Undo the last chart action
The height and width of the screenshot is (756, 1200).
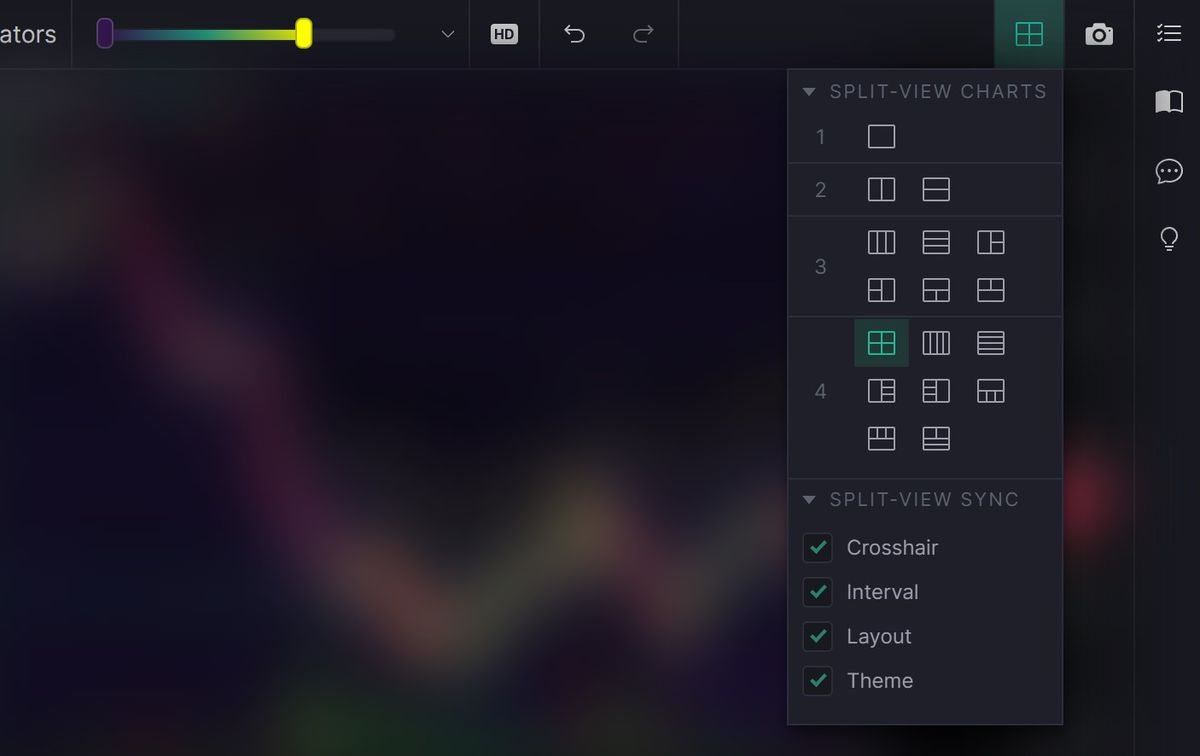pos(574,34)
